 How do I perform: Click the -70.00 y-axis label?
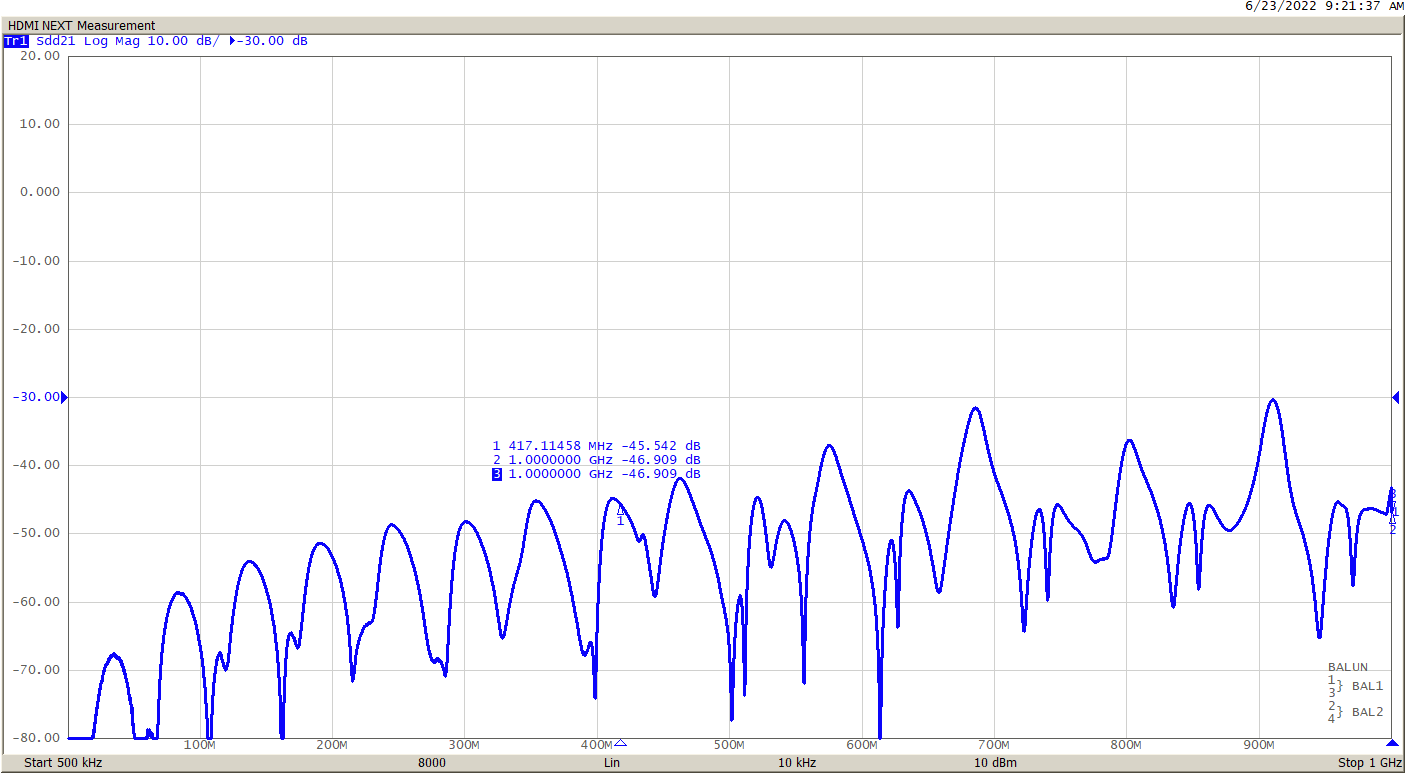pyautogui.click(x=36, y=670)
